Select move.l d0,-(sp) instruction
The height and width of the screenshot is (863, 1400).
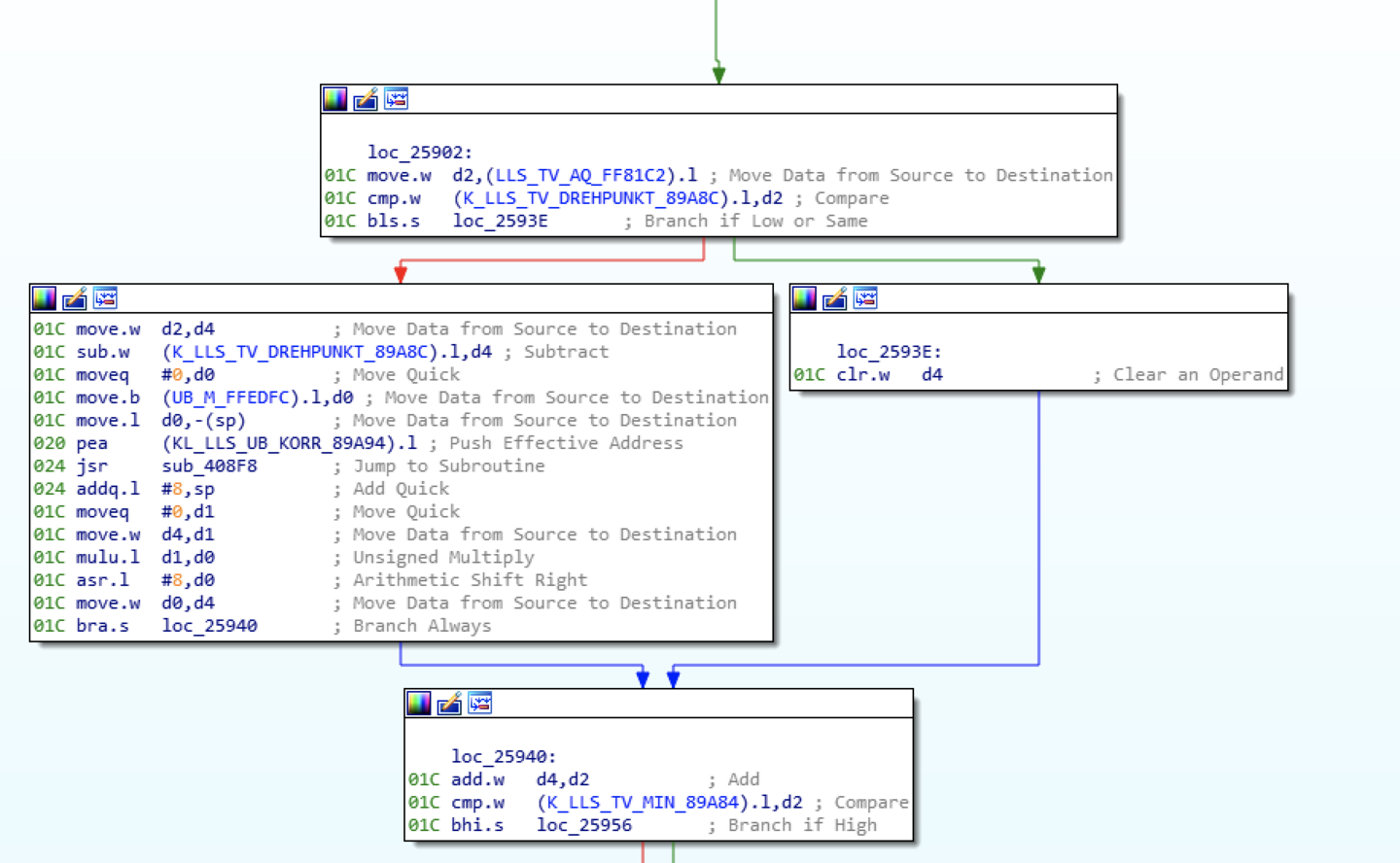tap(161, 420)
